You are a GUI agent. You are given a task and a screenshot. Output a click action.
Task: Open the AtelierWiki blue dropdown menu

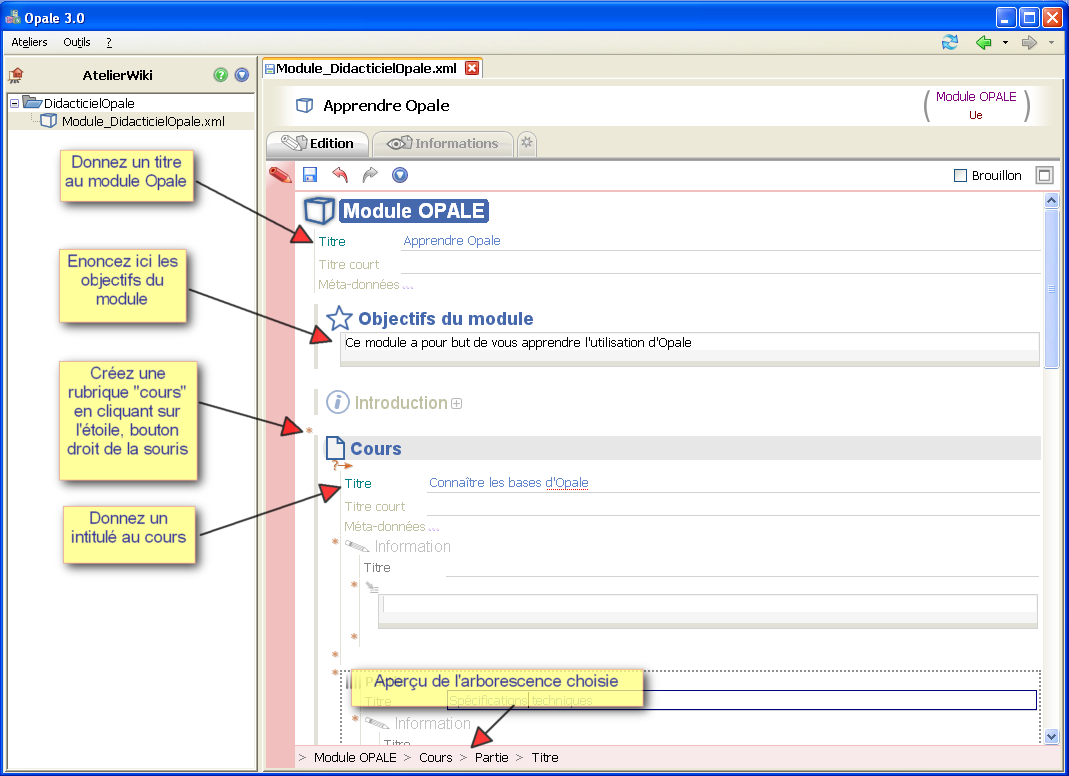(x=242, y=75)
